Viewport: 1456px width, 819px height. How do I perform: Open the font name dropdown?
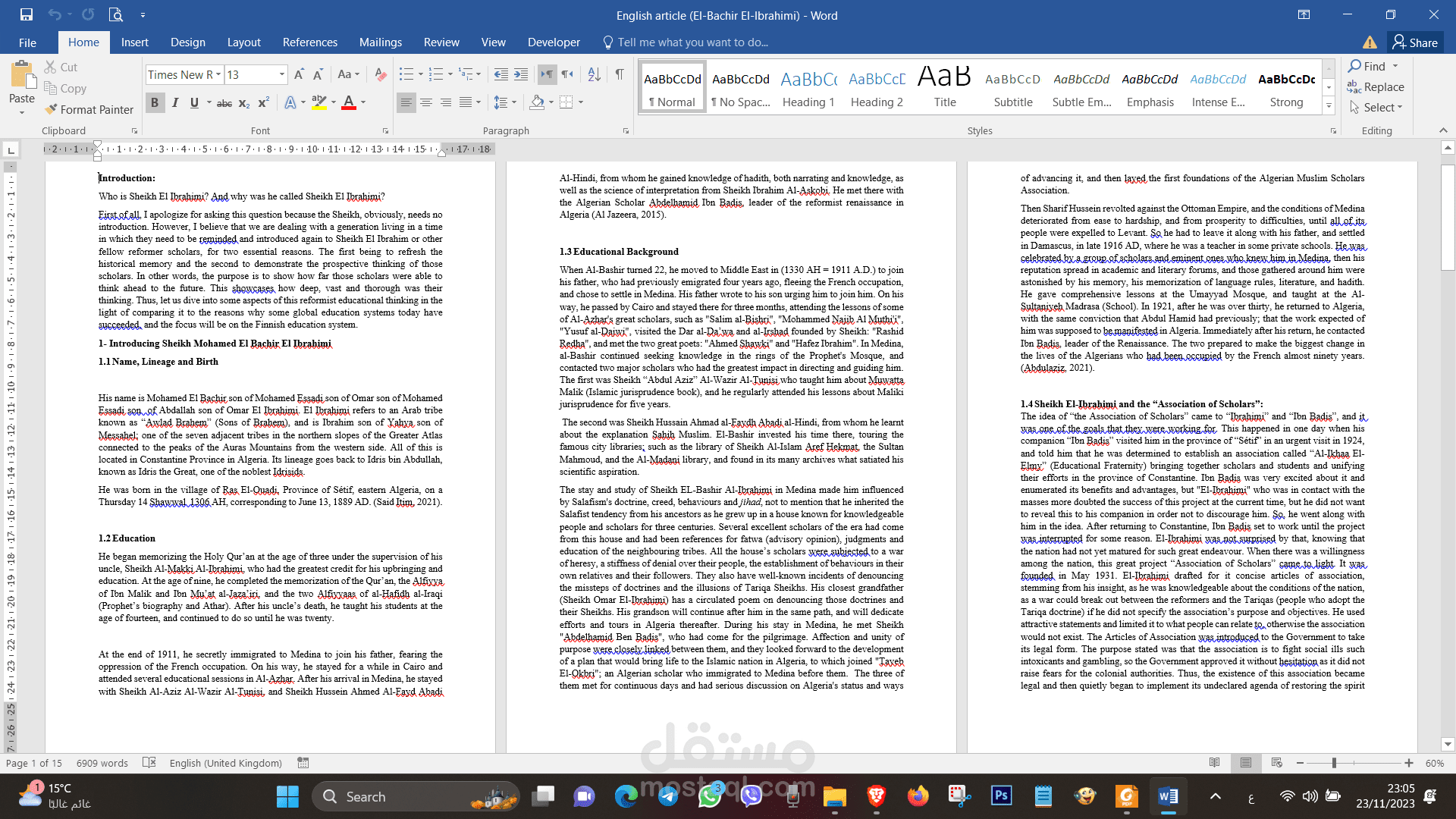click(x=218, y=74)
